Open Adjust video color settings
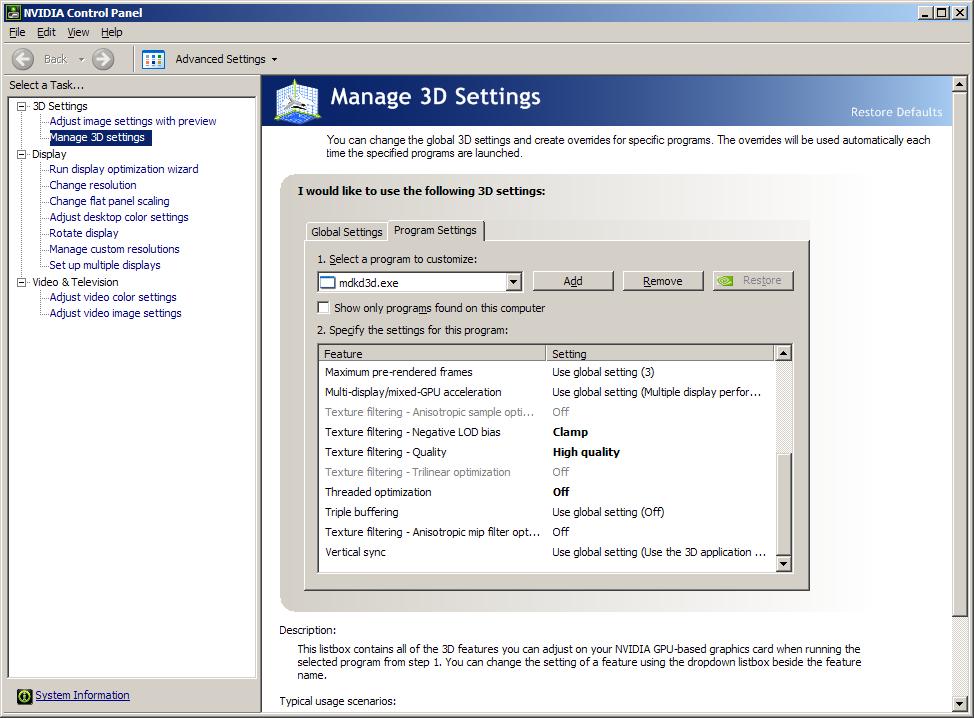The image size is (974, 718). [113, 298]
